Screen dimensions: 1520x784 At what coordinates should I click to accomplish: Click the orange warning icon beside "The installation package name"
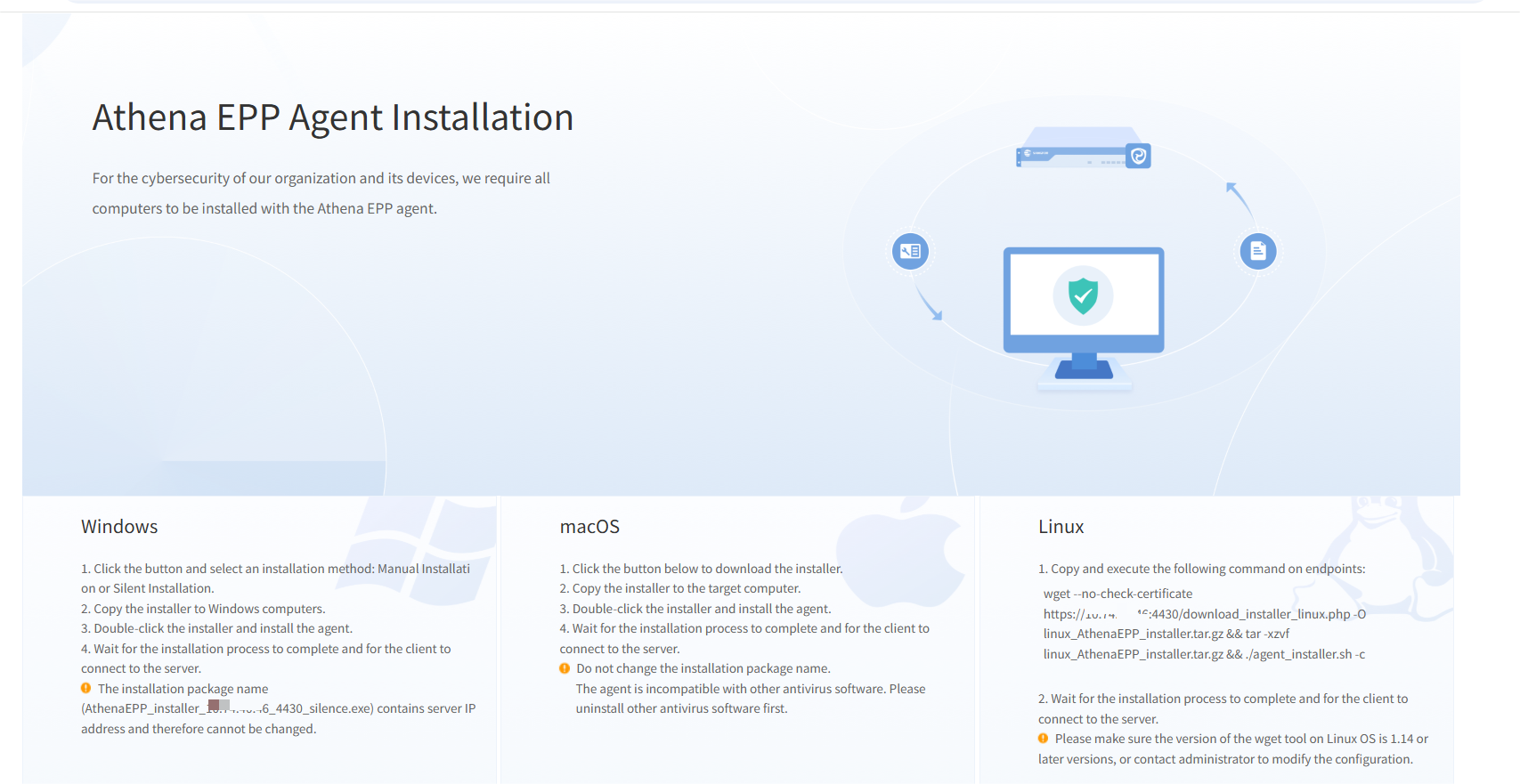point(86,688)
